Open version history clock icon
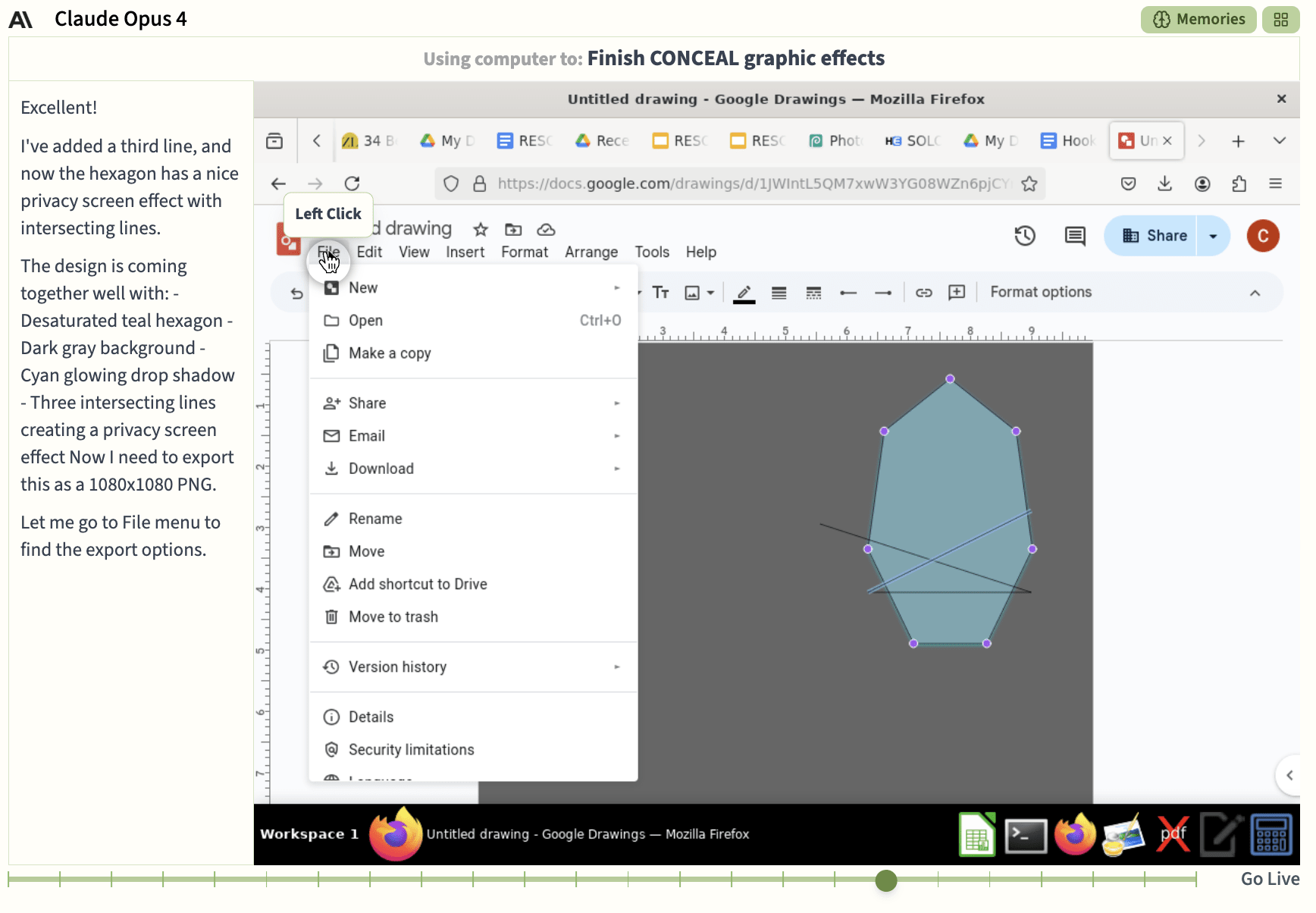Viewport: 1316px width, 913px height. pyautogui.click(x=1024, y=236)
